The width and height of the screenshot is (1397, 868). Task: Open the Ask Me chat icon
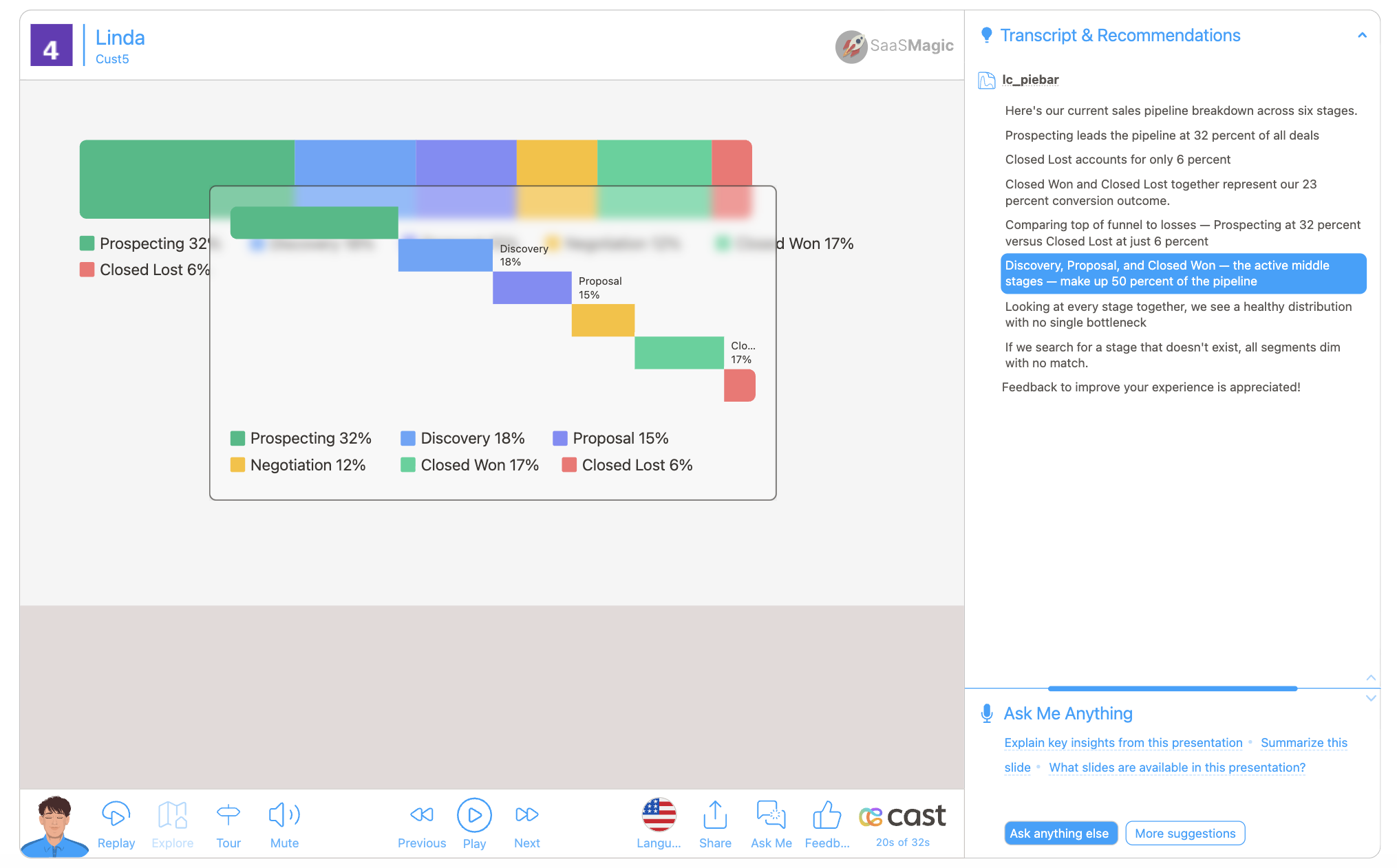click(x=771, y=815)
